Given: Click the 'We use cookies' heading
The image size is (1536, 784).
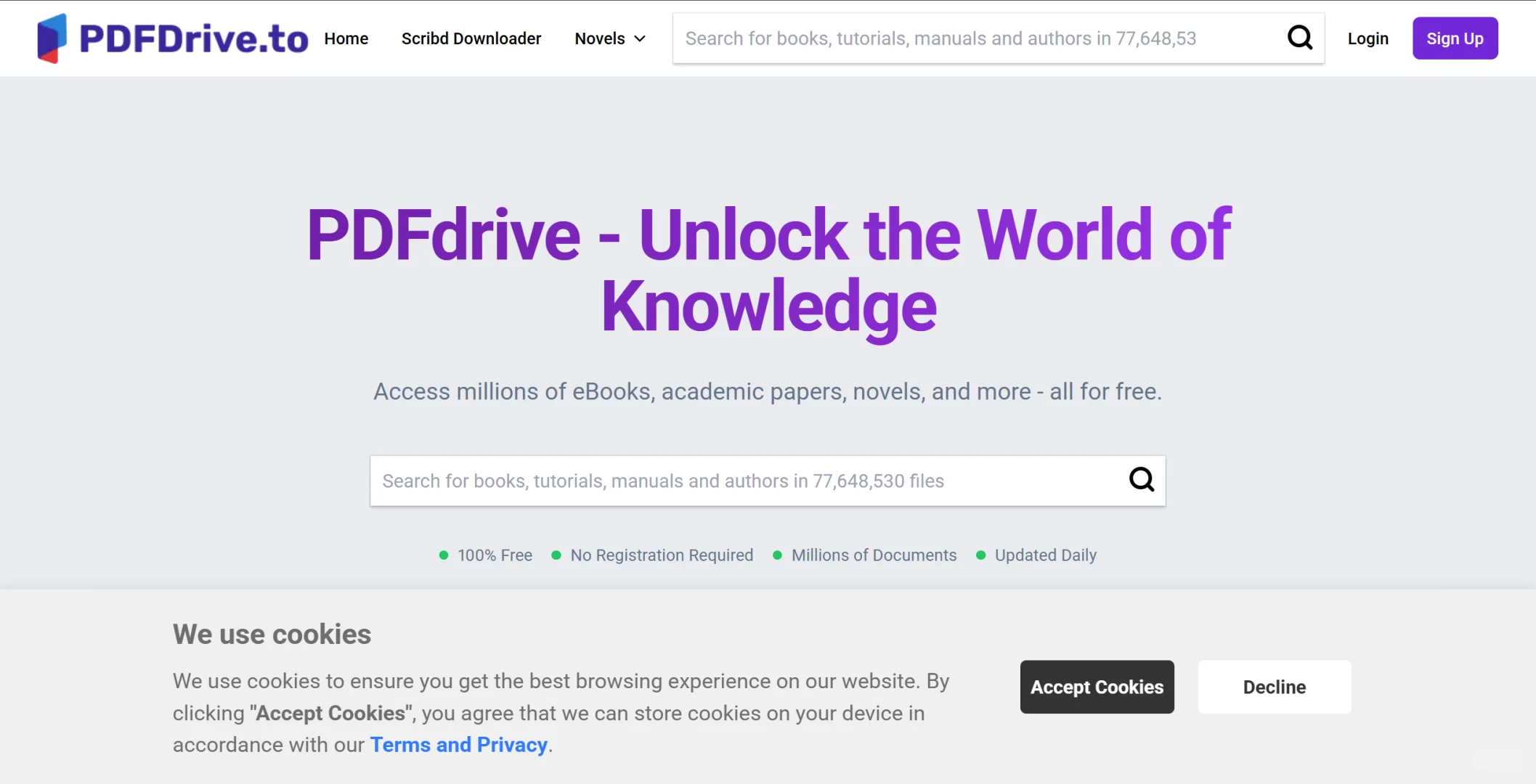Looking at the screenshot, I should [x=272, y=634].
